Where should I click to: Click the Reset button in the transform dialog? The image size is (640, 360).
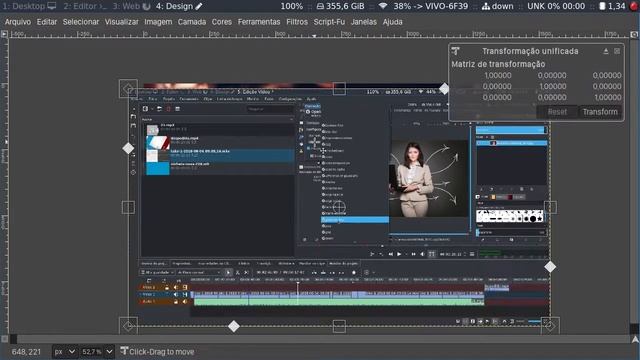557,112
